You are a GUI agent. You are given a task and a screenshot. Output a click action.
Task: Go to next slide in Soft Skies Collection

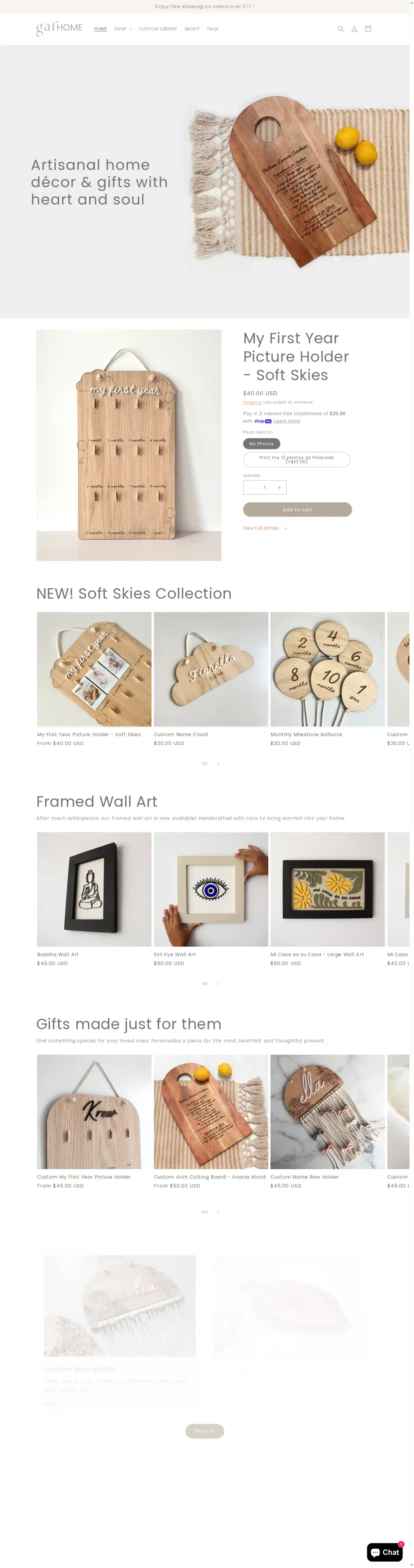[218, 763]
